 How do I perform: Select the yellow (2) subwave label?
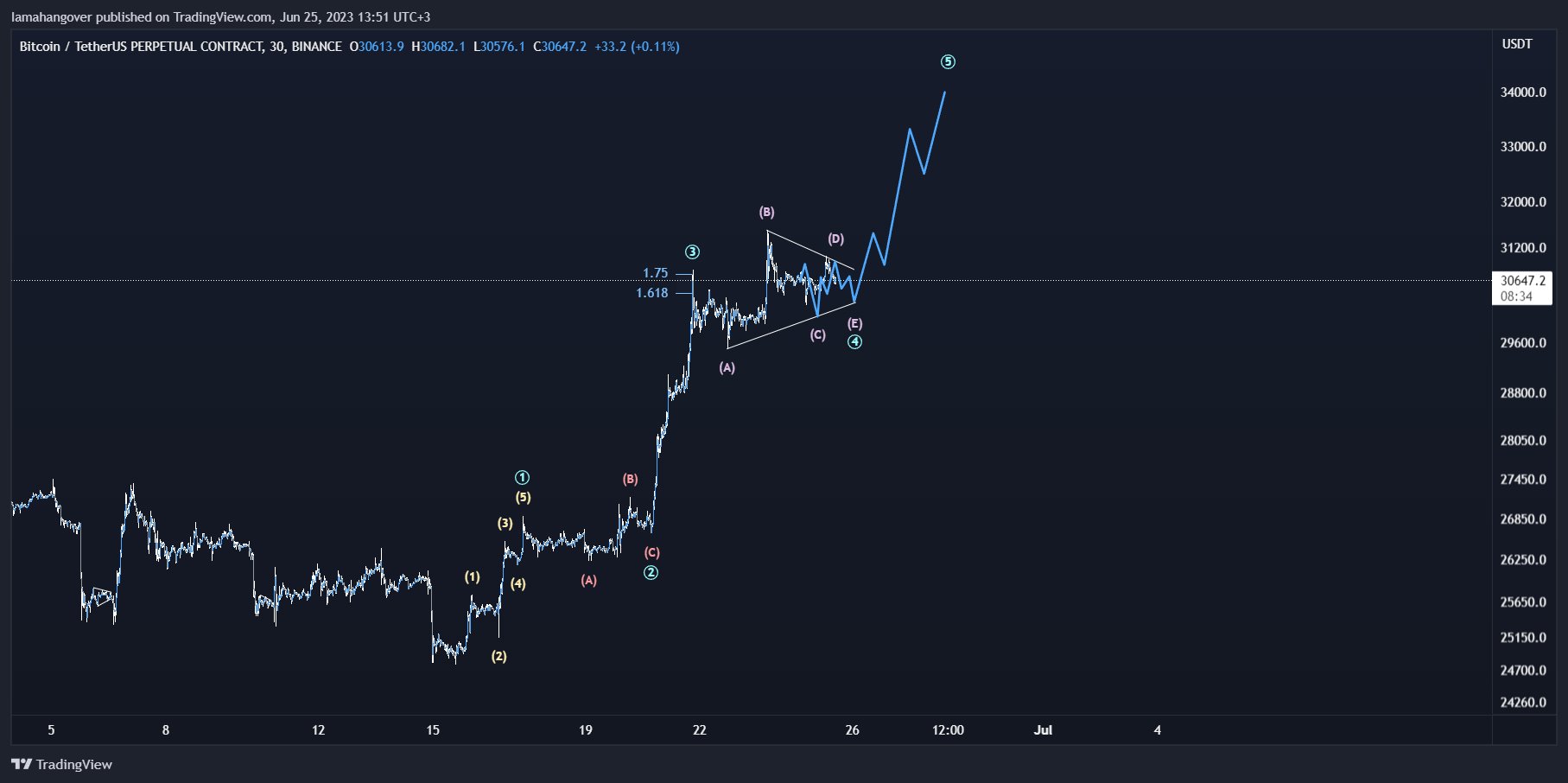[x=499, y=657]
